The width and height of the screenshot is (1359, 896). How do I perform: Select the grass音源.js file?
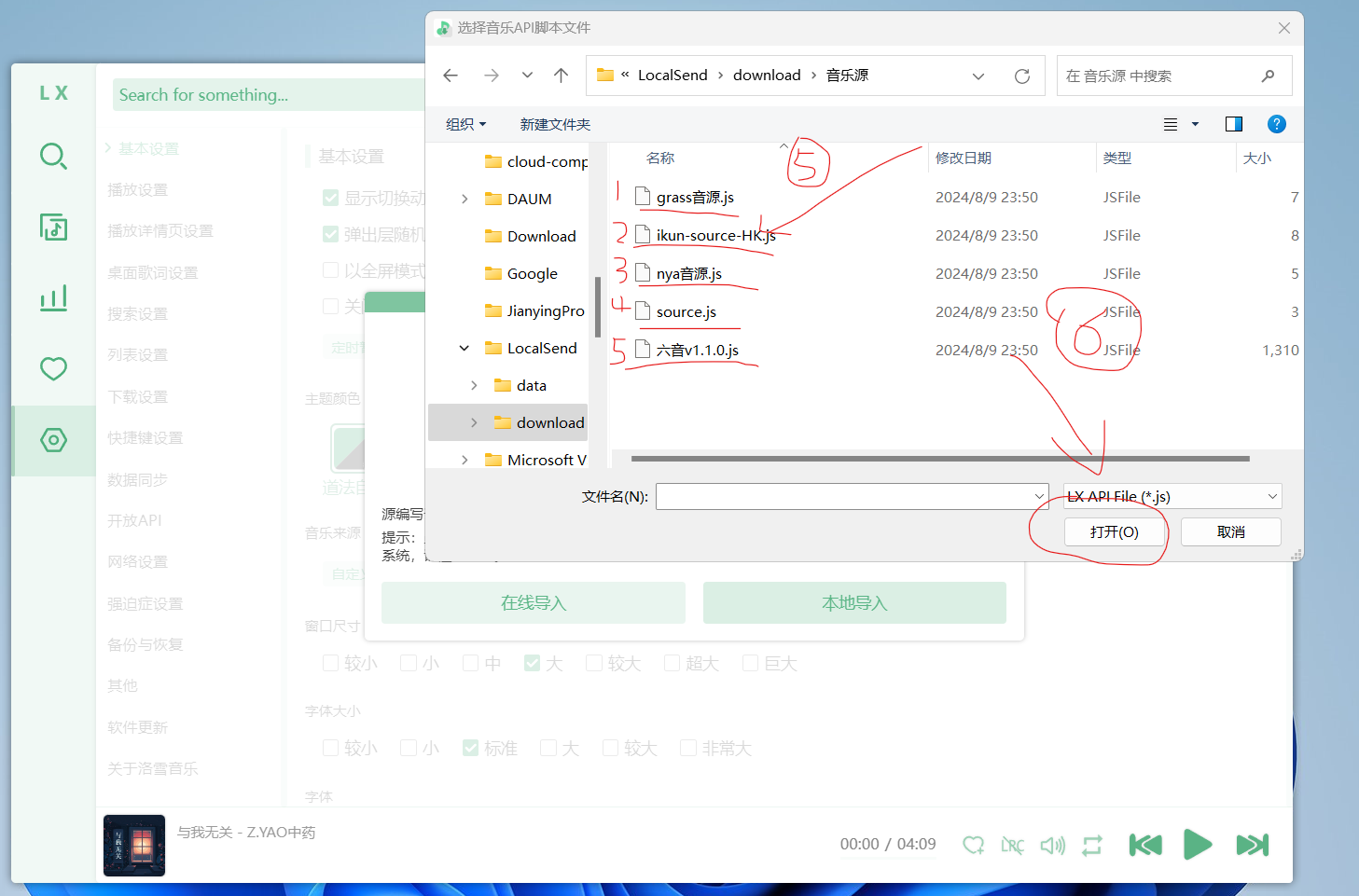[695, 198]
